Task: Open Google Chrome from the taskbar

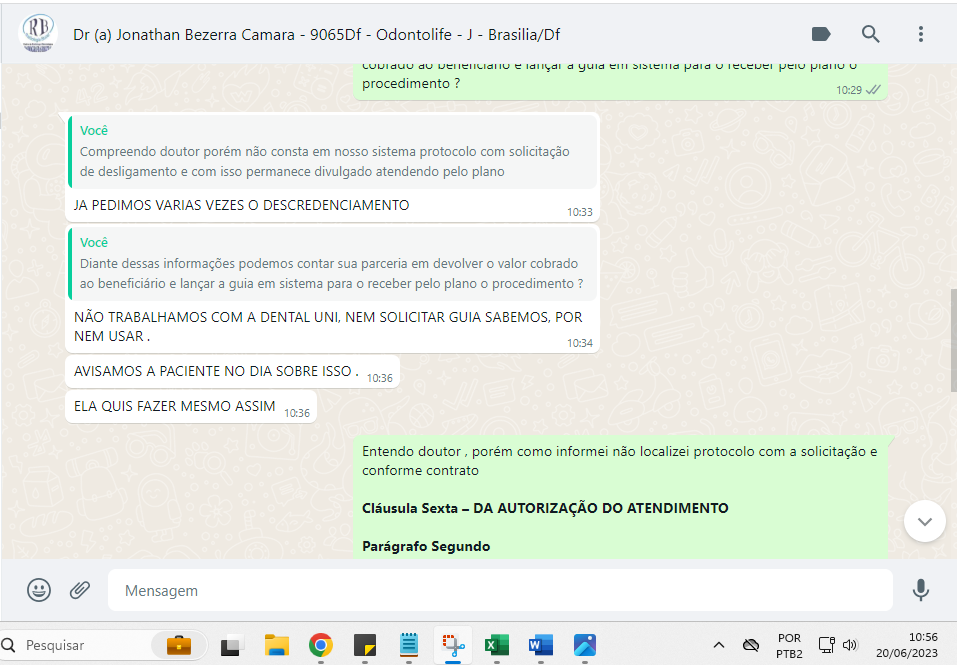Action: (x=320, y=645)
